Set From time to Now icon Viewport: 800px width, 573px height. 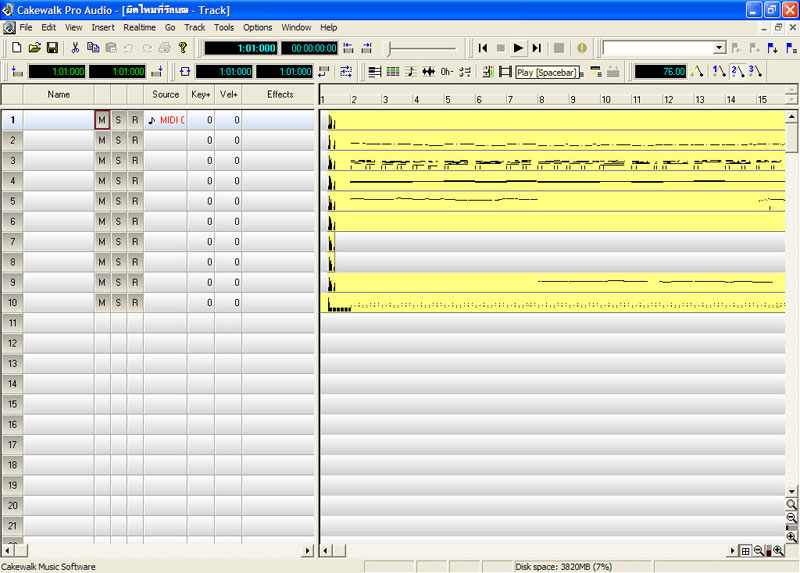click(16, 71)
